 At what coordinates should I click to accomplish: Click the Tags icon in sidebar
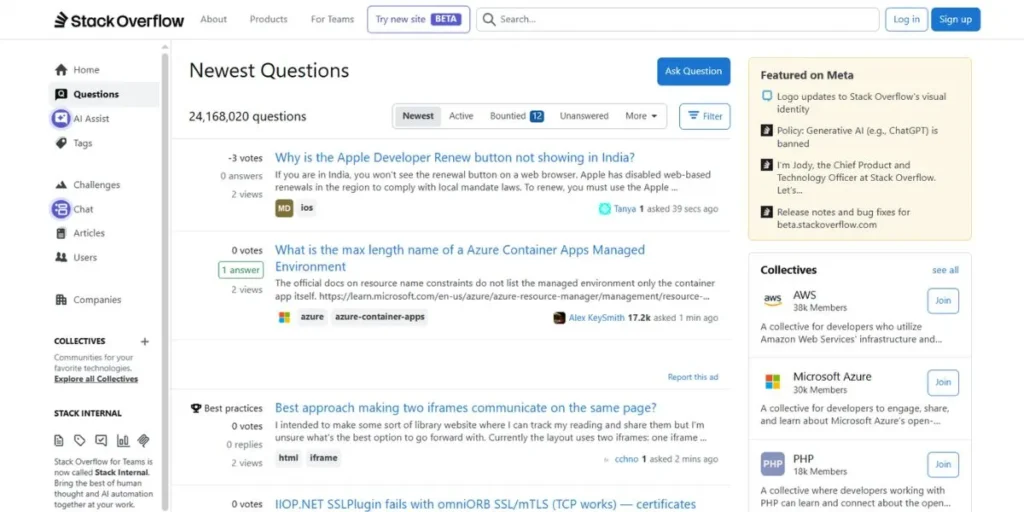click(61, 143)
